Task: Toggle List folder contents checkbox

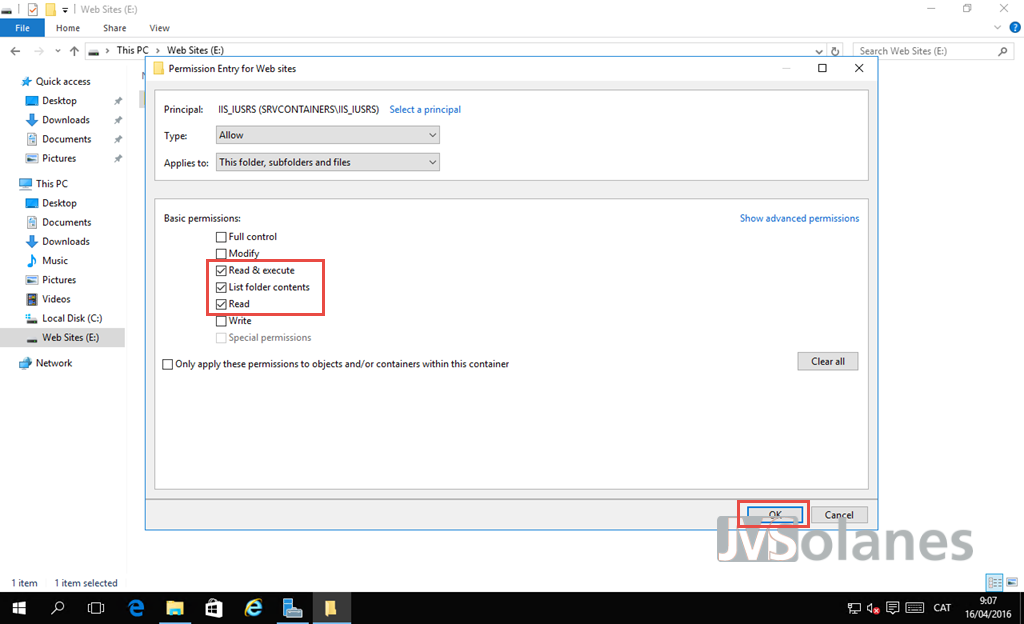Action: pos(221,287)
